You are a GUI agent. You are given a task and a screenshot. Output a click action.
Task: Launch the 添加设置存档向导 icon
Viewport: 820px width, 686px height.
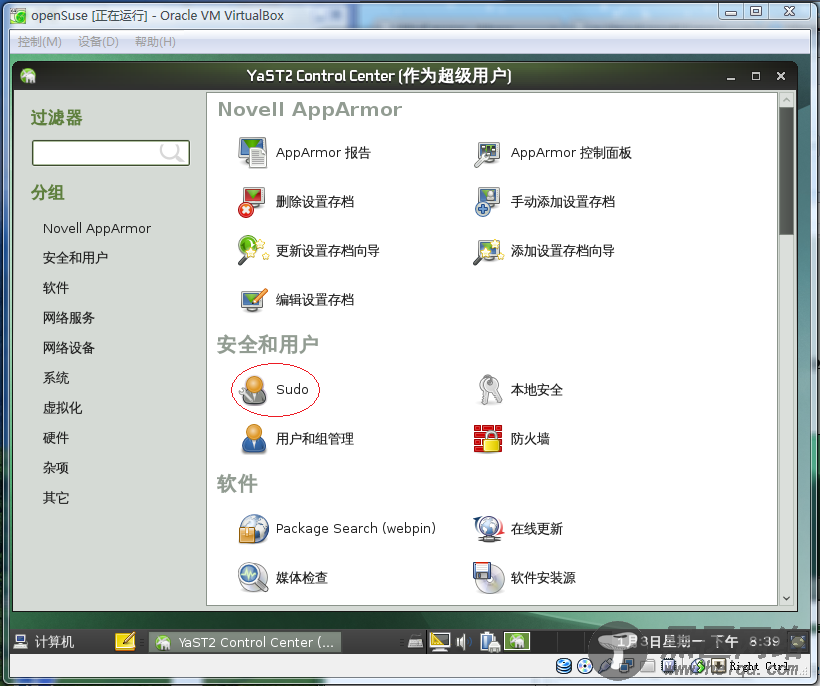pos(488,251)
